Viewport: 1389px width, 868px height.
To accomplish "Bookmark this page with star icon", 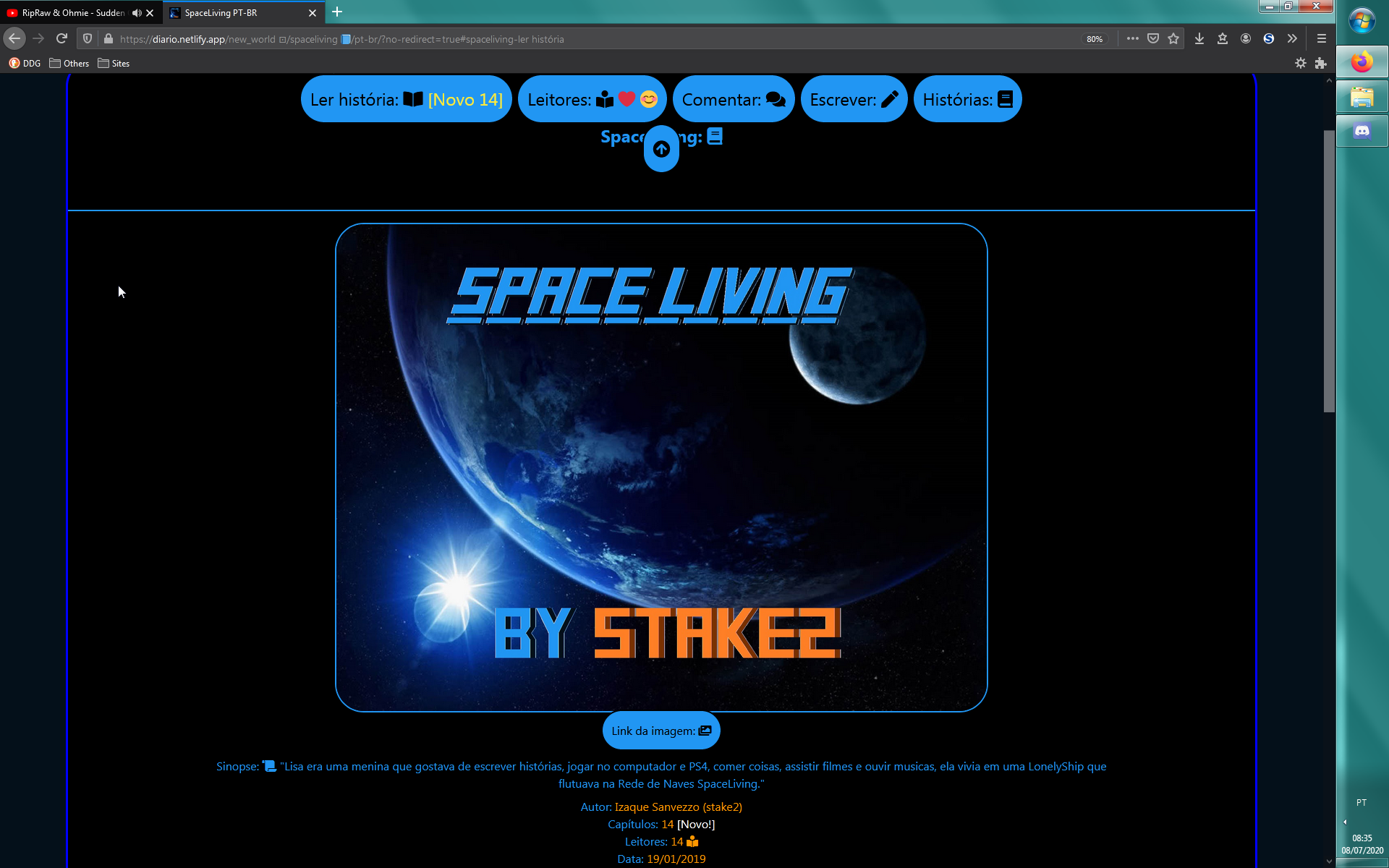I will tap(1173, 39).
